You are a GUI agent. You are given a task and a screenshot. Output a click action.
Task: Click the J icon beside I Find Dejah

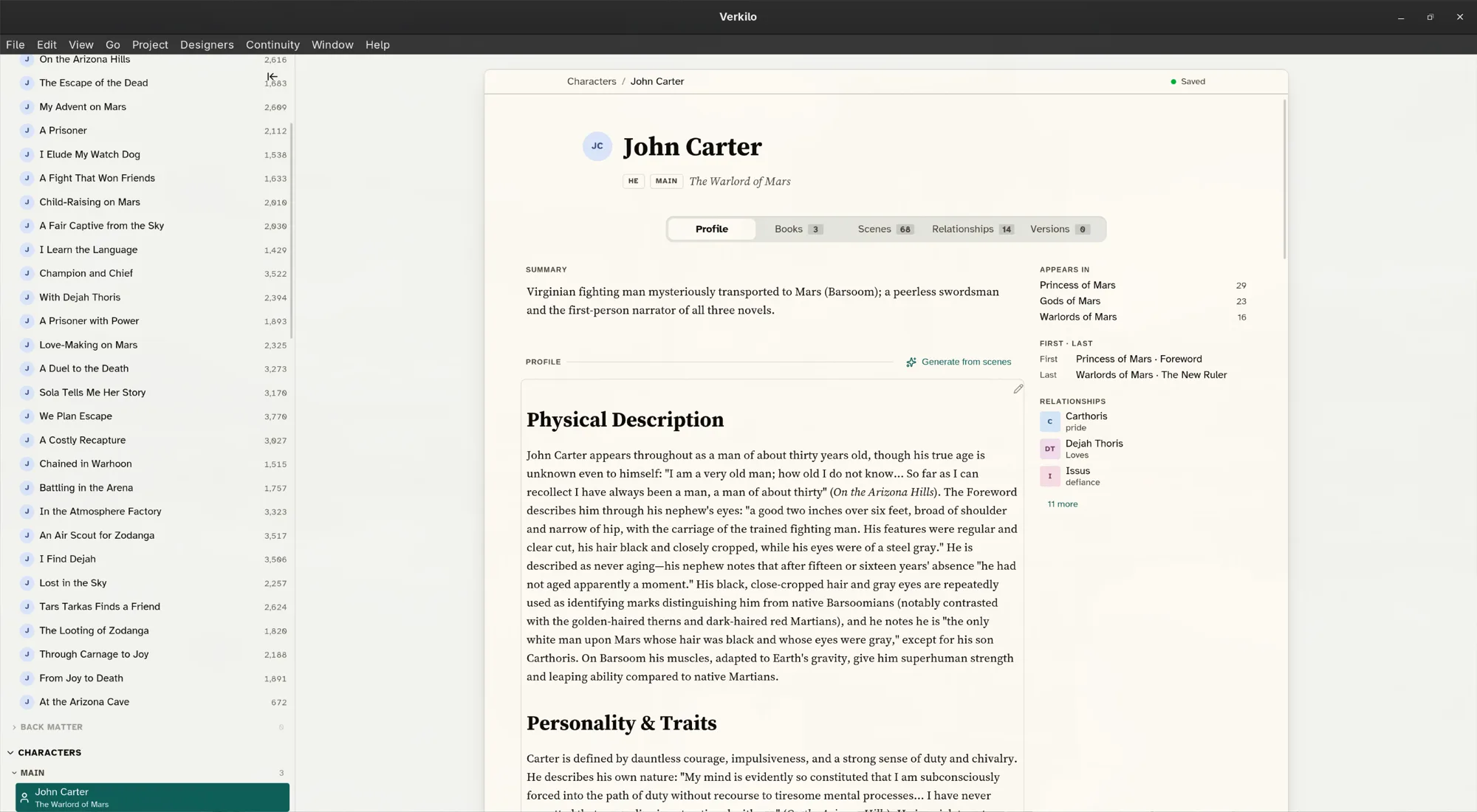[x=27, y=559]
